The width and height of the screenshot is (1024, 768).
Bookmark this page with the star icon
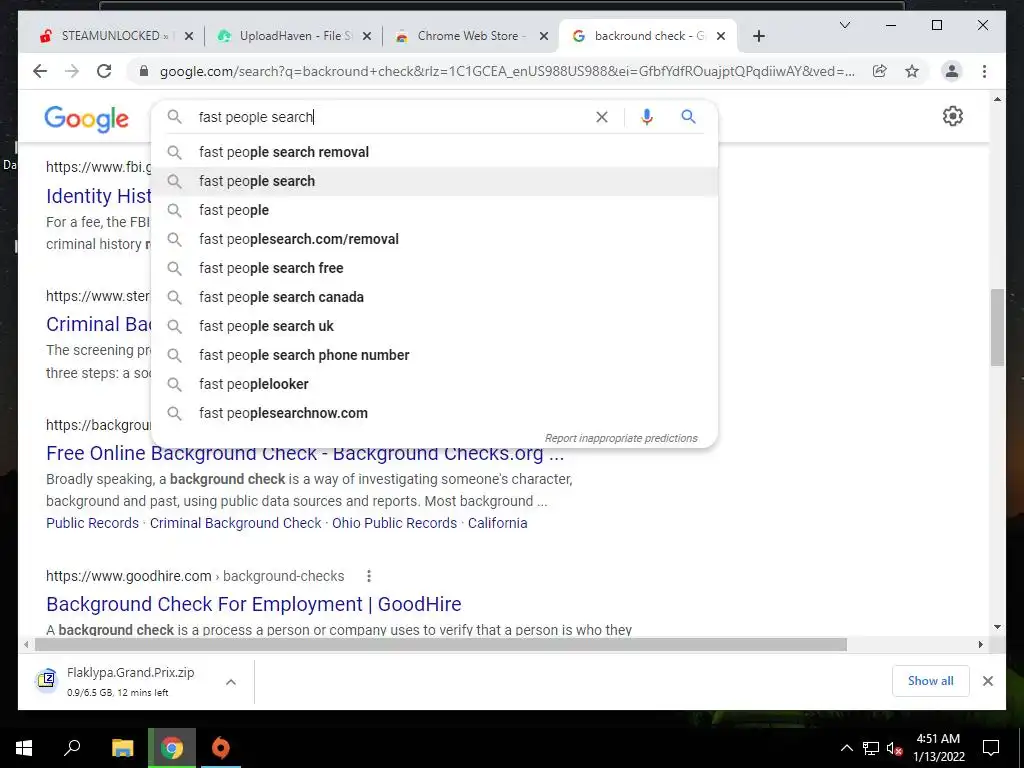(912, 71)
